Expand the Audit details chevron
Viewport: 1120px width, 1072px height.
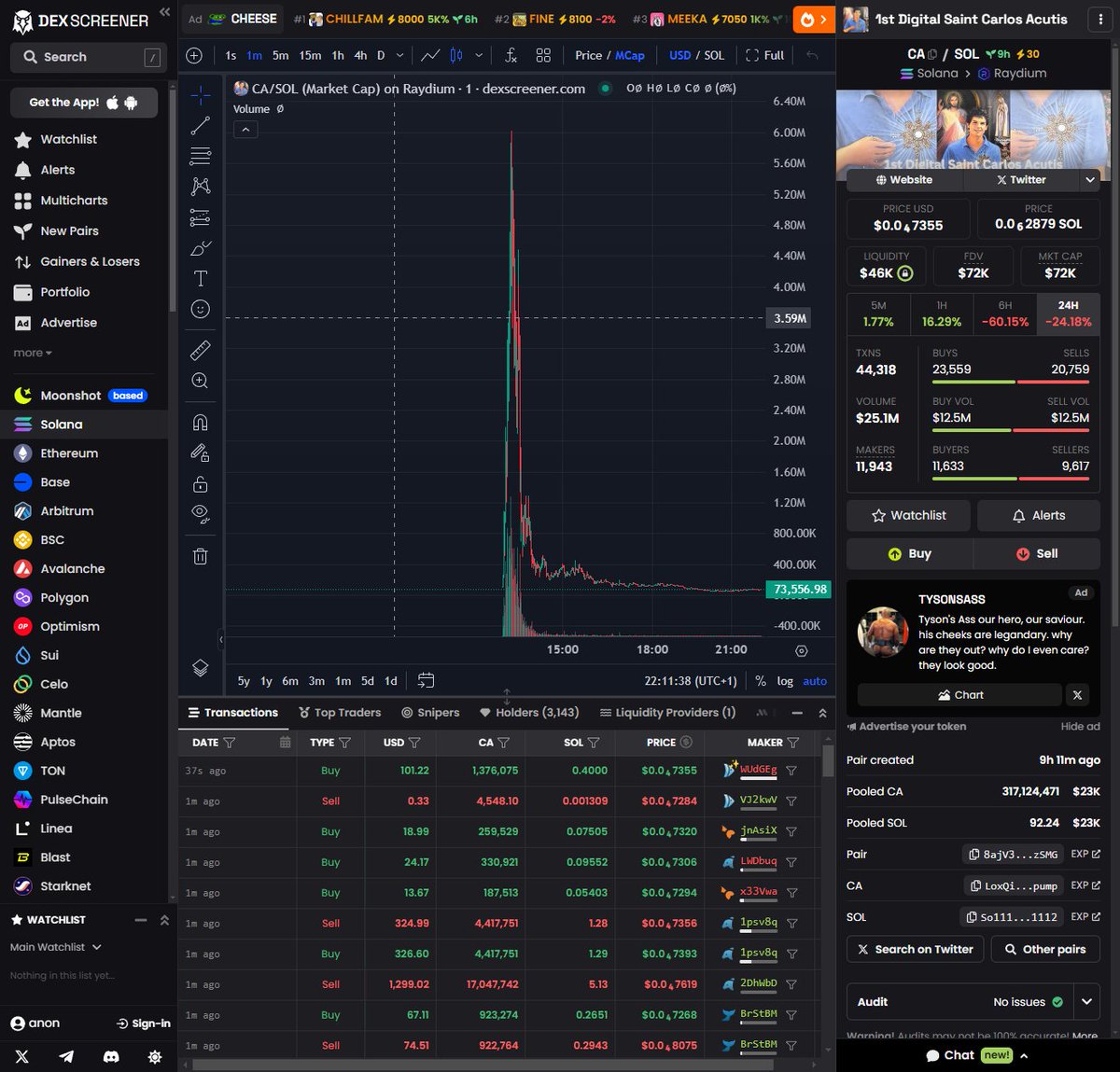(1087, 1001)
